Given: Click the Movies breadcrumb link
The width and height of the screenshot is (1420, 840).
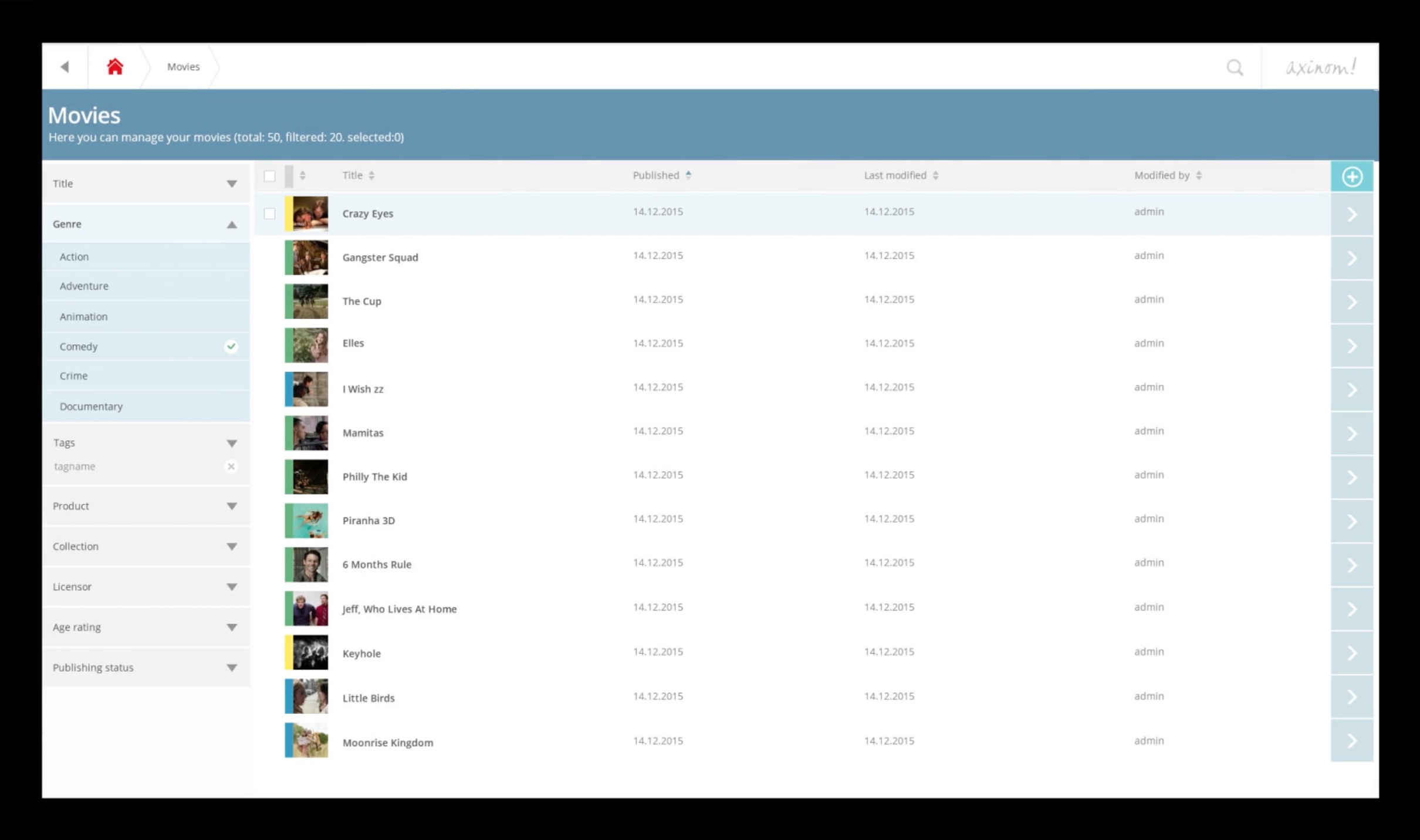Looking at the screenshot, I should tap(183, 67).
